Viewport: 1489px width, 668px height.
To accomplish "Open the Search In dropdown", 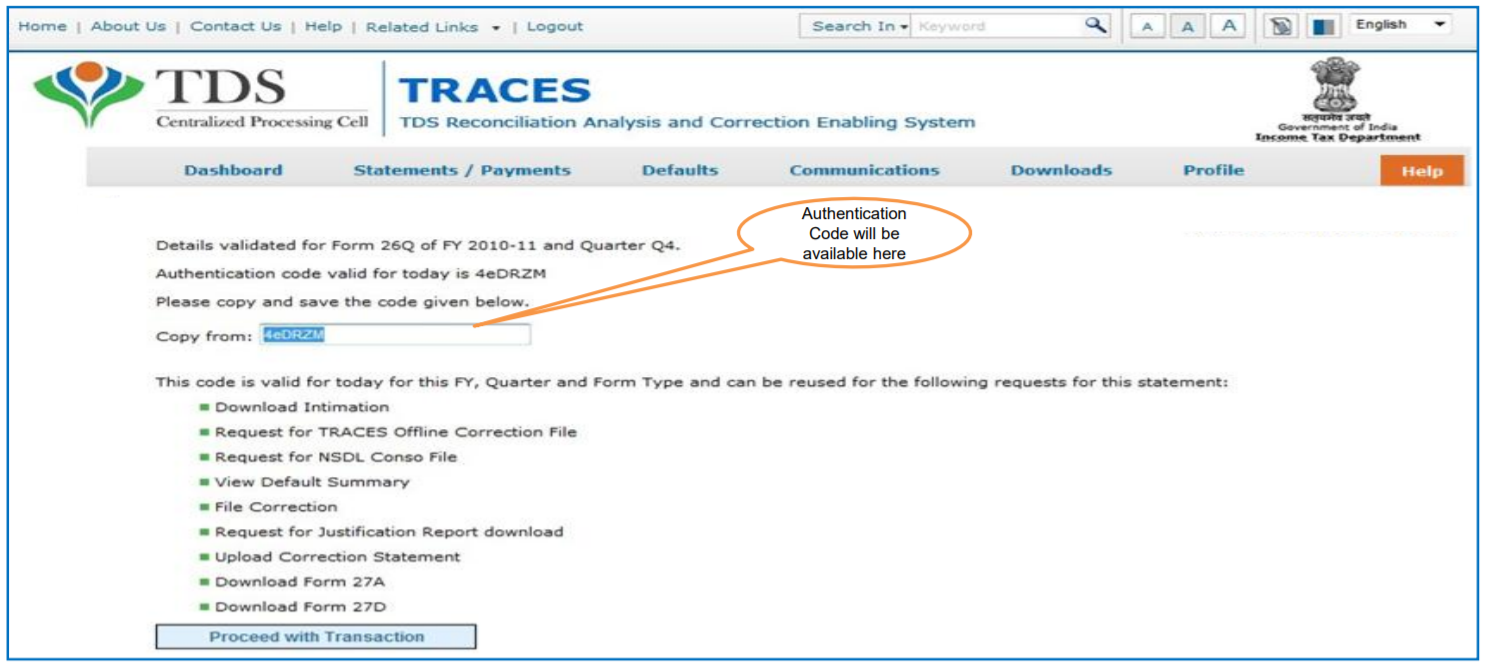I will point(858,27).
